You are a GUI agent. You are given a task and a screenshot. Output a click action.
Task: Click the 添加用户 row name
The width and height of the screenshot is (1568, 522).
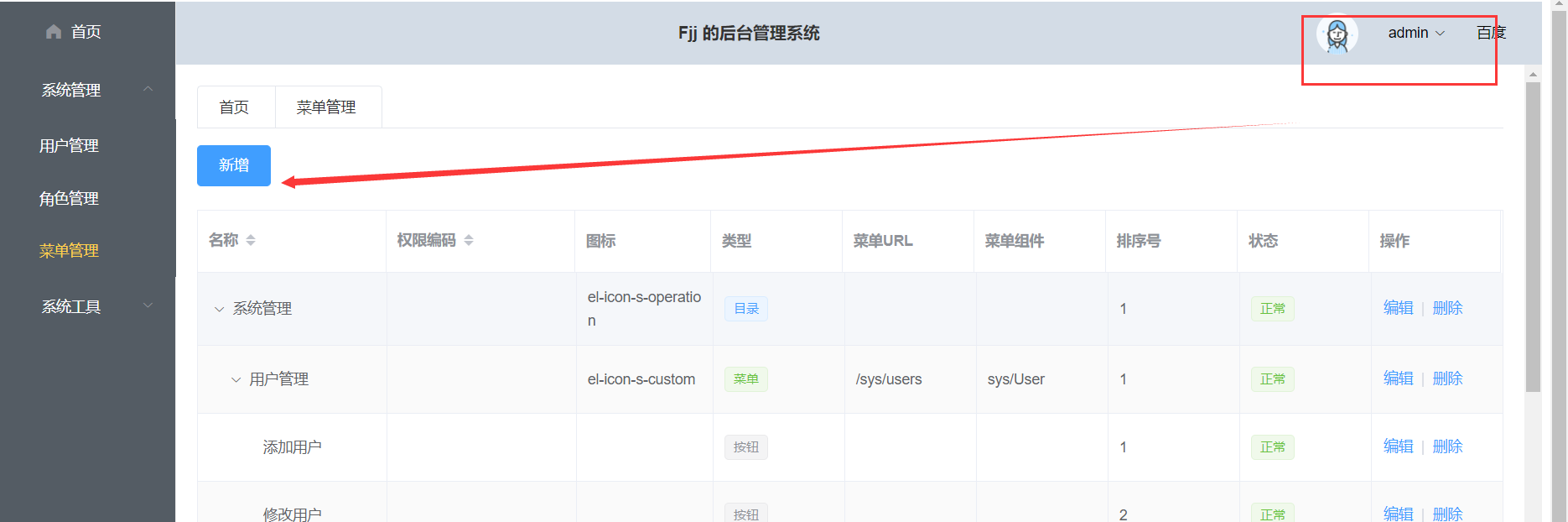292,447
